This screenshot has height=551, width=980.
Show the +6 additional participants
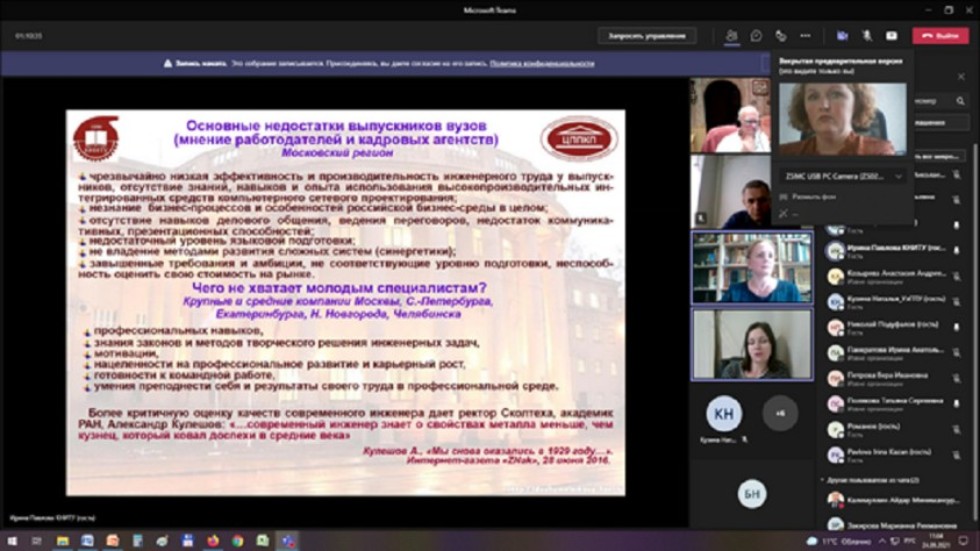click(780, 413)
